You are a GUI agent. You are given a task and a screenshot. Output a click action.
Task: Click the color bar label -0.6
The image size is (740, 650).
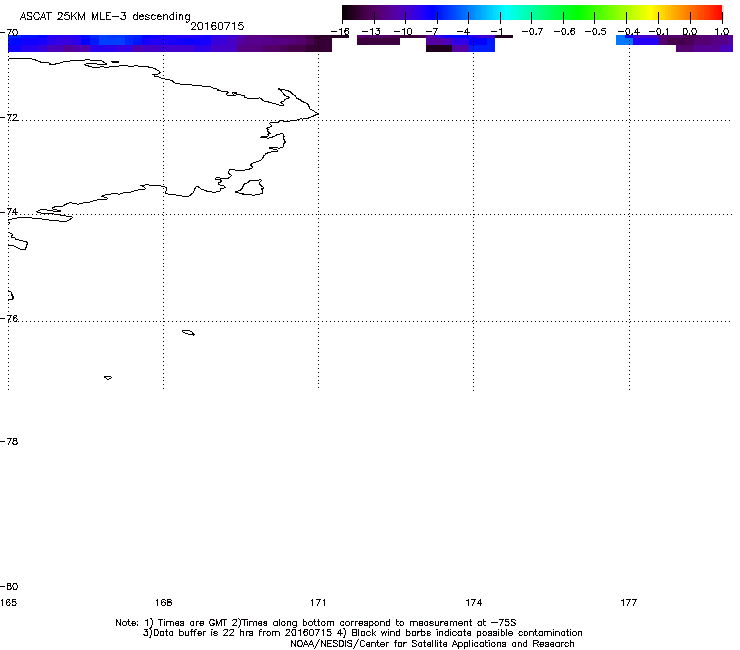[564, 32]
